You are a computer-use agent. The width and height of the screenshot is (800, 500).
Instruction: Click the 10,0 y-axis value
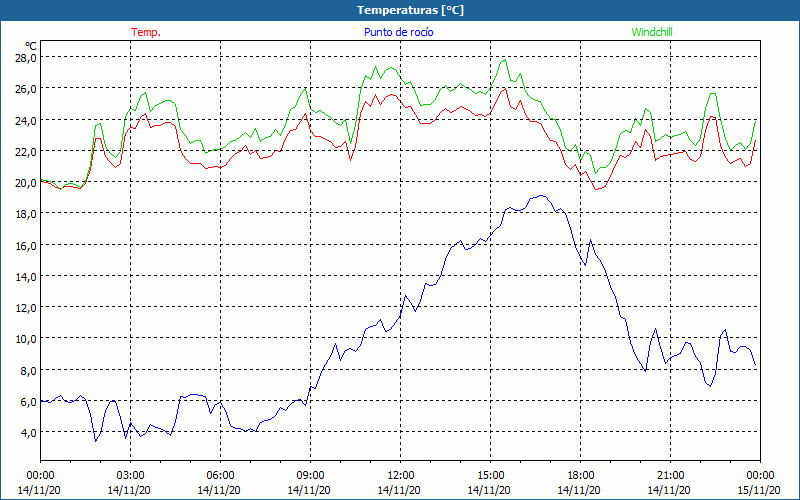pyautogui.click(x=26, y=339)
